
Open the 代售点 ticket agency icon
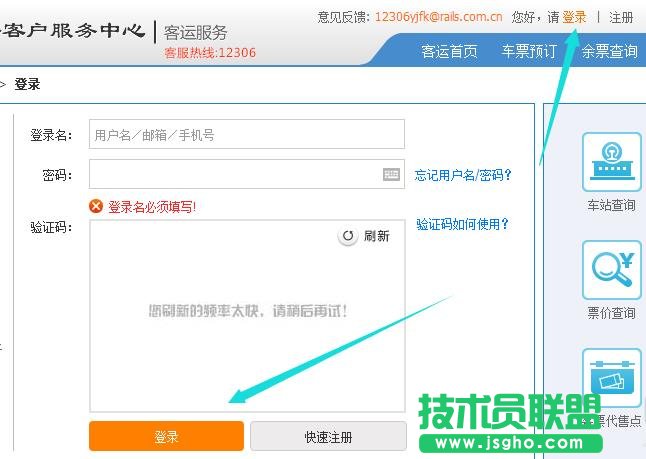point(612,378)
